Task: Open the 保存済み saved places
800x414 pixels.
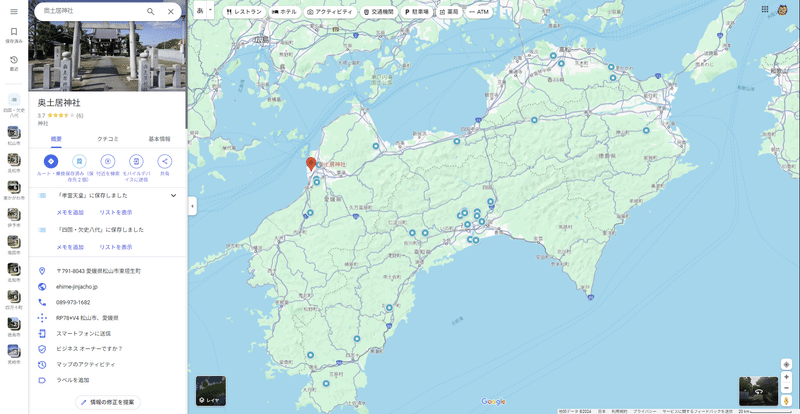Action: pos(14,35)
